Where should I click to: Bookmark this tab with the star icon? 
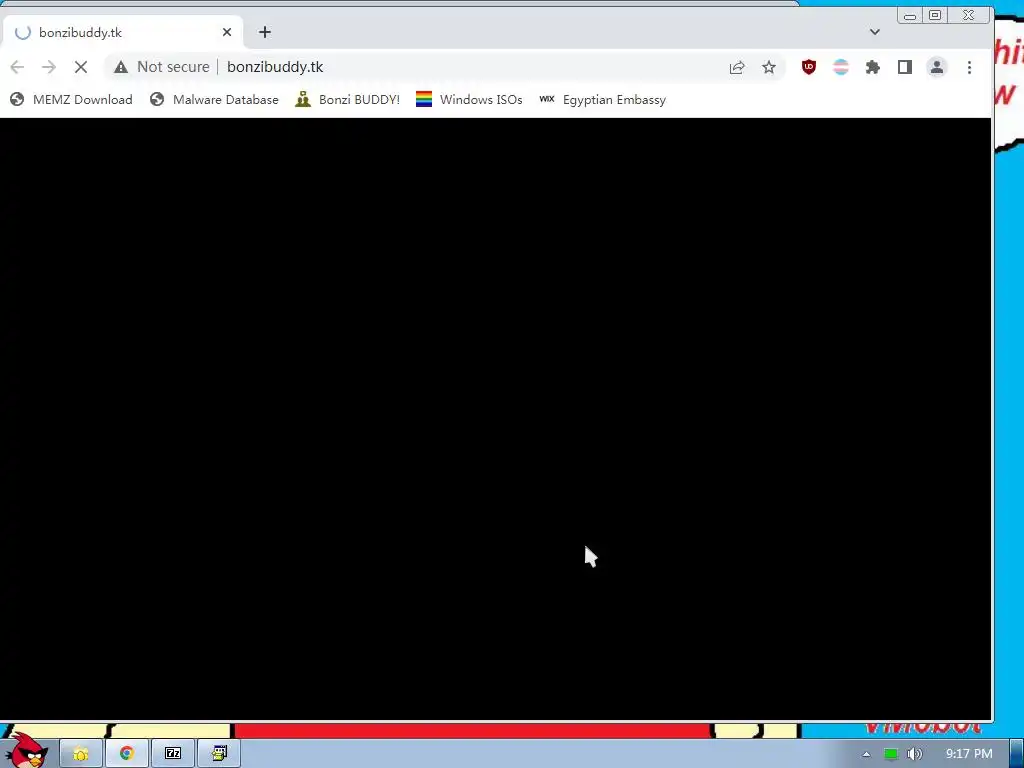pyautogui.click(x=769, y=67)
